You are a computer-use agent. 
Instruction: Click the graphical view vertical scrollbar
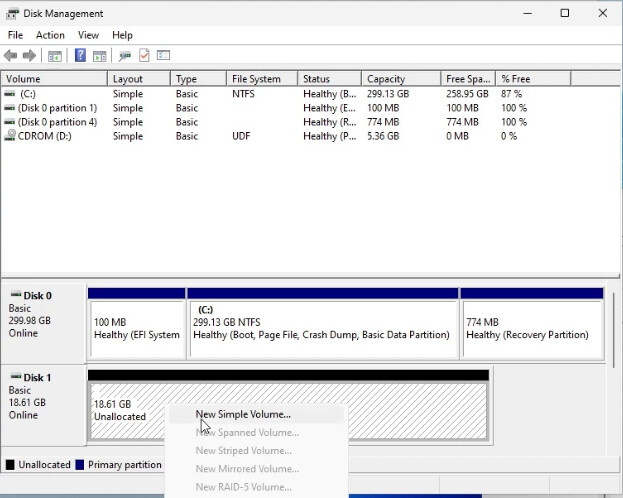point(614,330)
